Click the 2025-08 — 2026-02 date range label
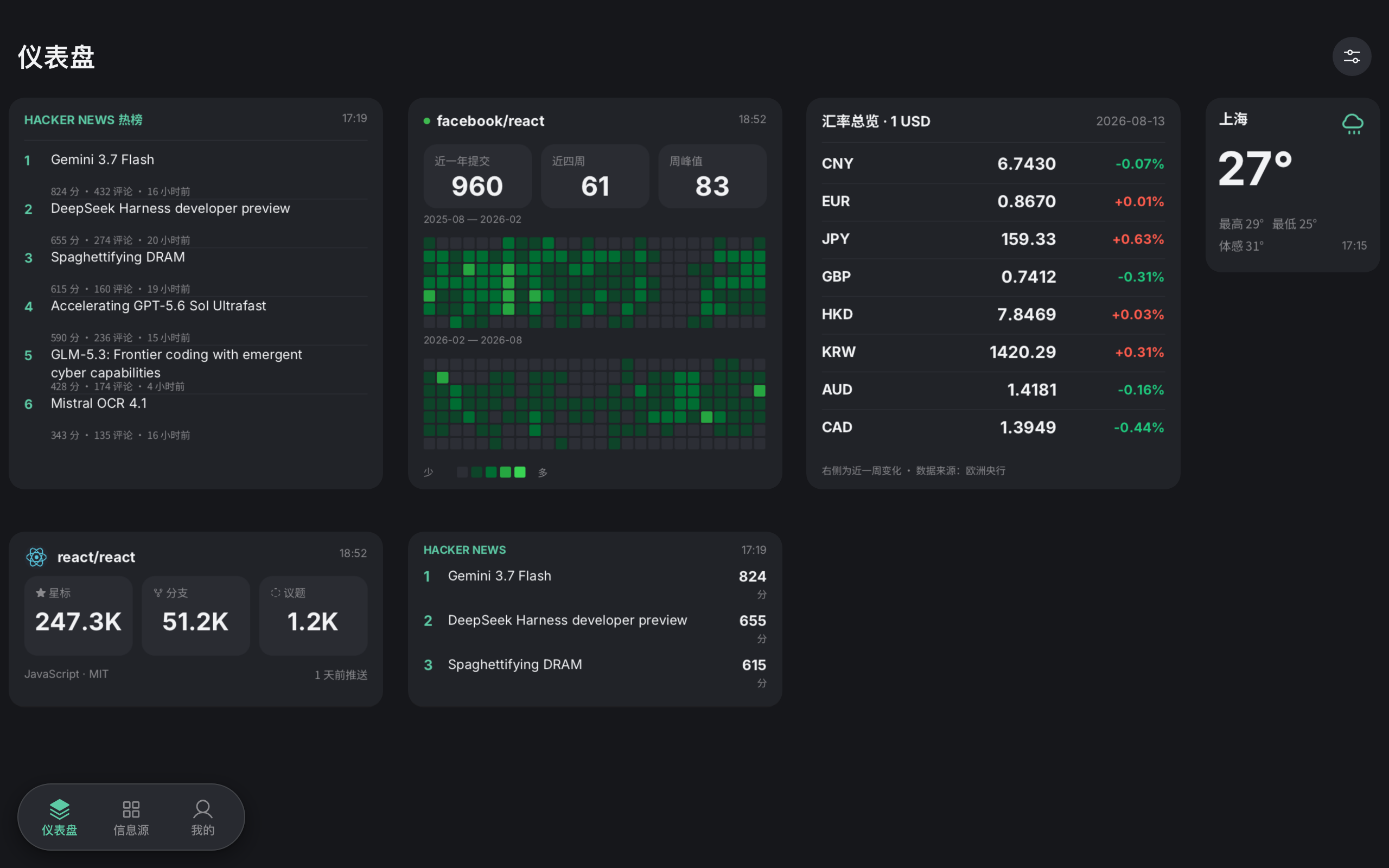The image size is (1389, 868). 473,219
